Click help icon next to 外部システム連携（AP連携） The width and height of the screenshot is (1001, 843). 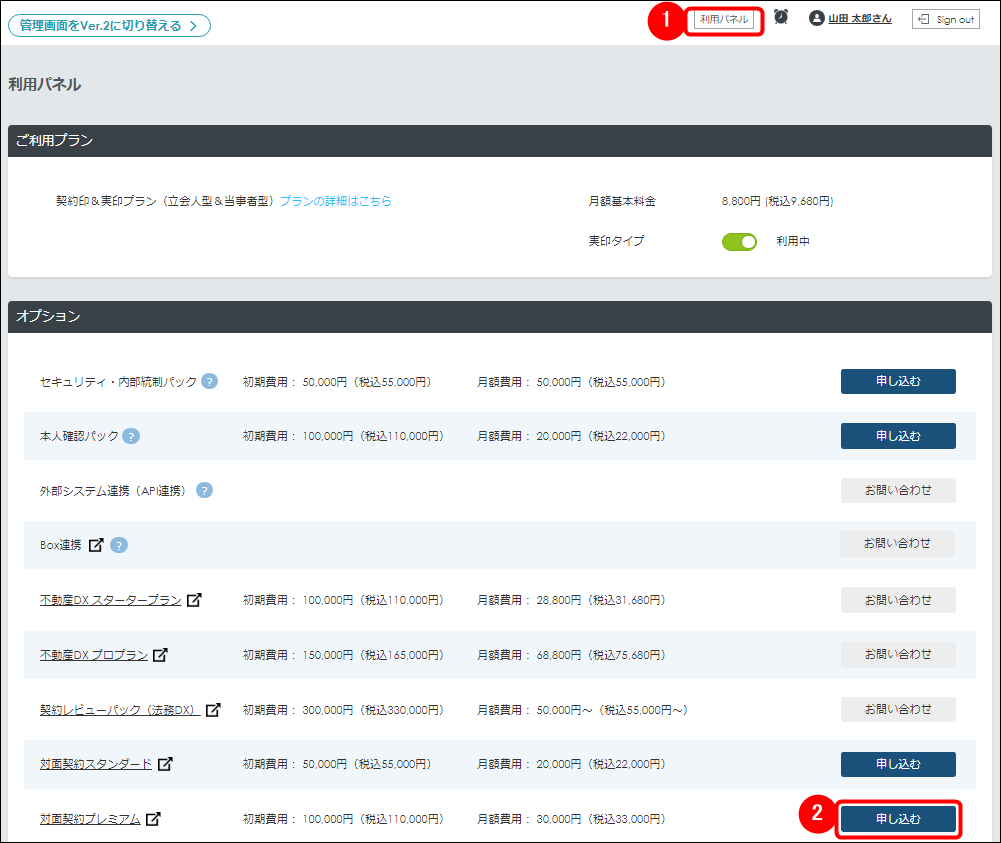click(x=205, y=490)
